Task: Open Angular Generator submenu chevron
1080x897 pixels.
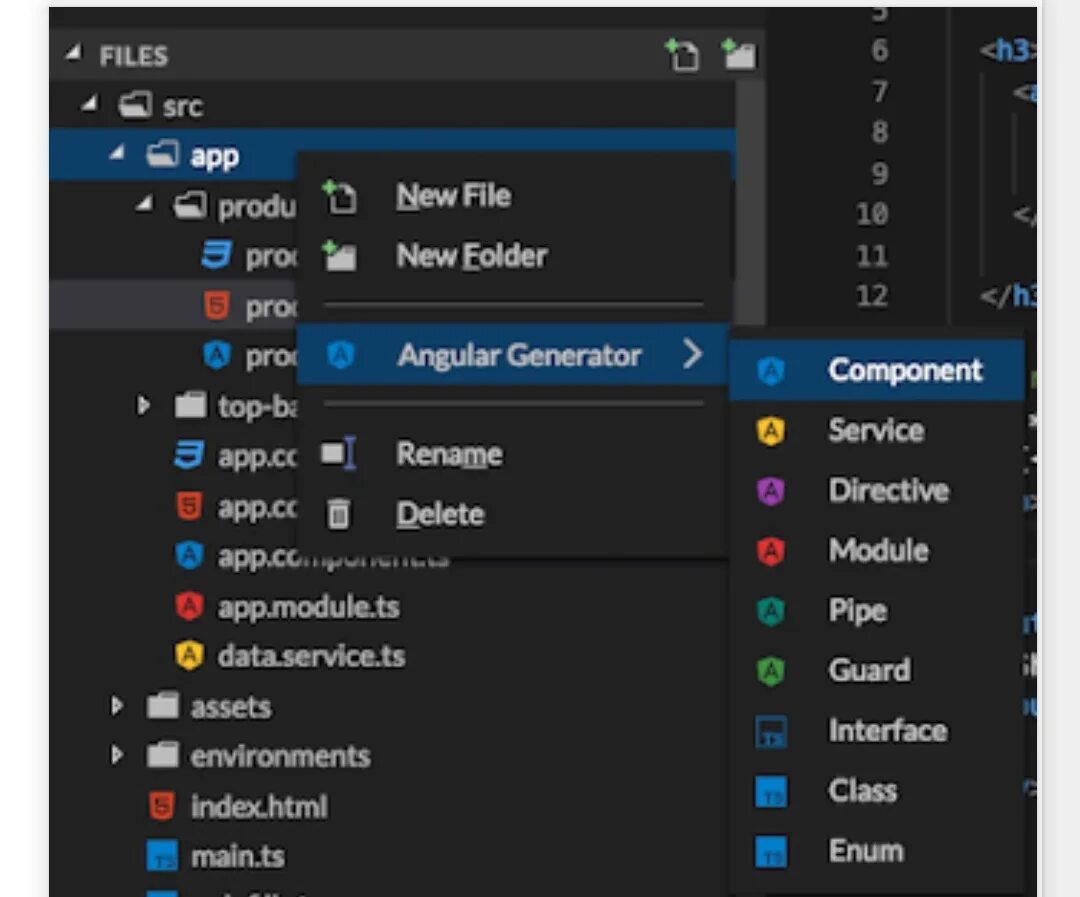Action: click(692, 354)
